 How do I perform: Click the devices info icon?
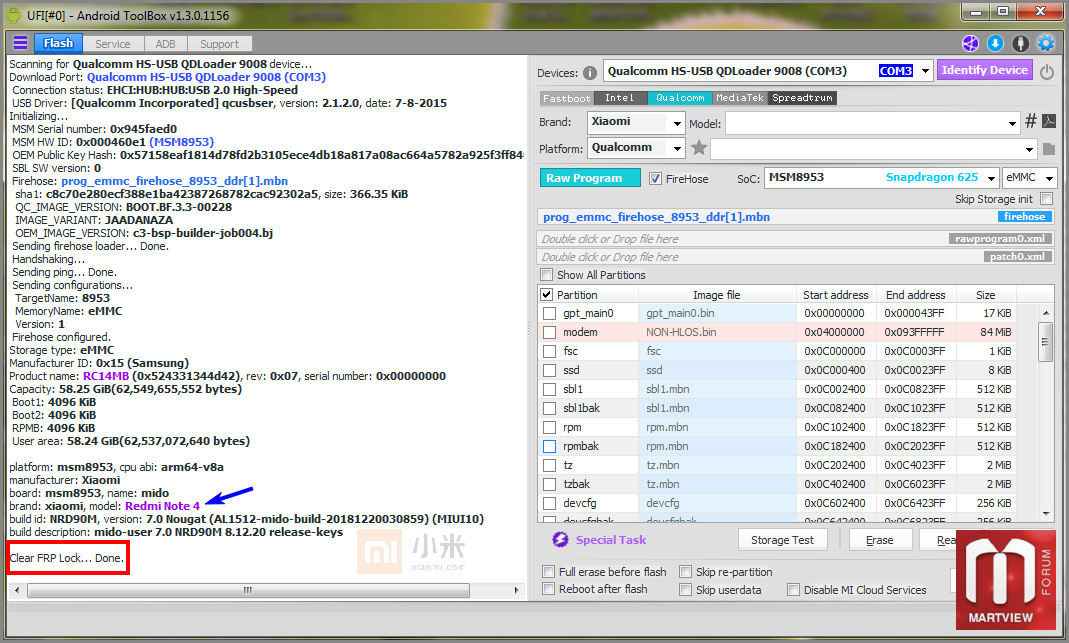(590, 72)
